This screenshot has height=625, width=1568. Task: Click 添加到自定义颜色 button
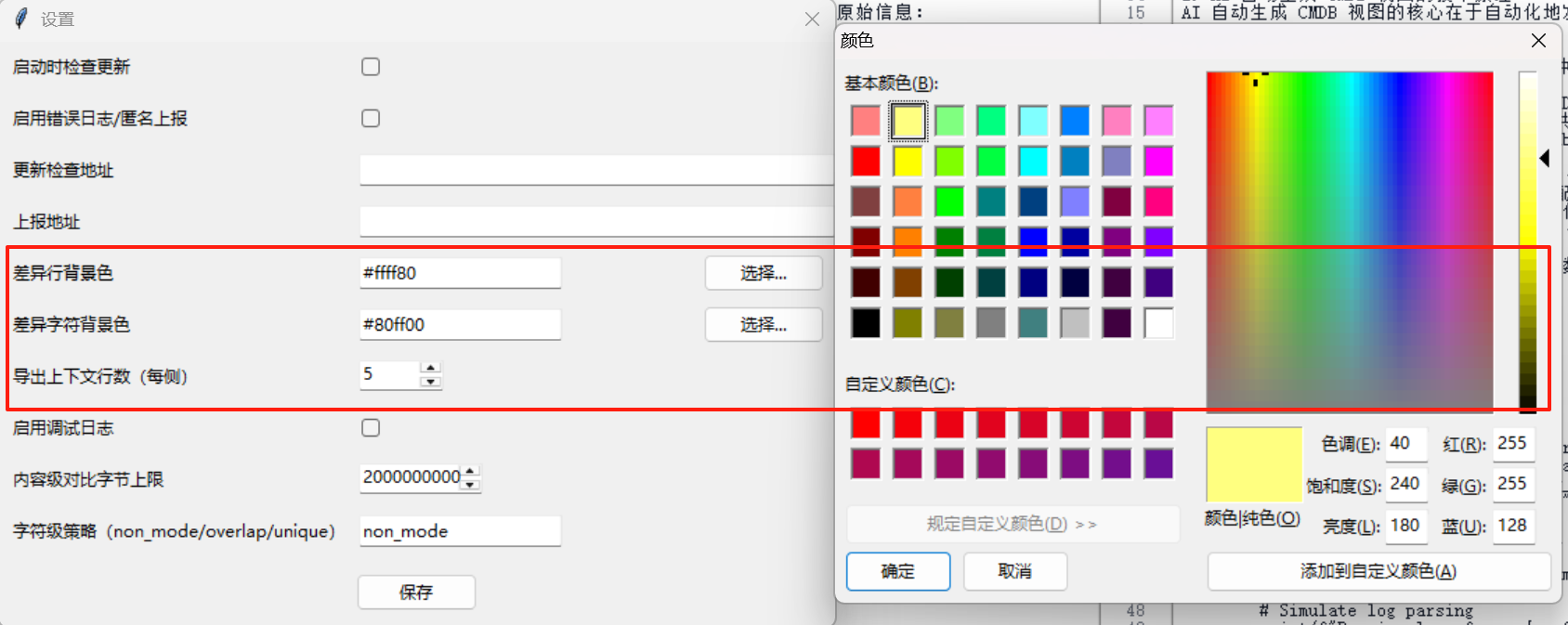tap(1379, 571)
